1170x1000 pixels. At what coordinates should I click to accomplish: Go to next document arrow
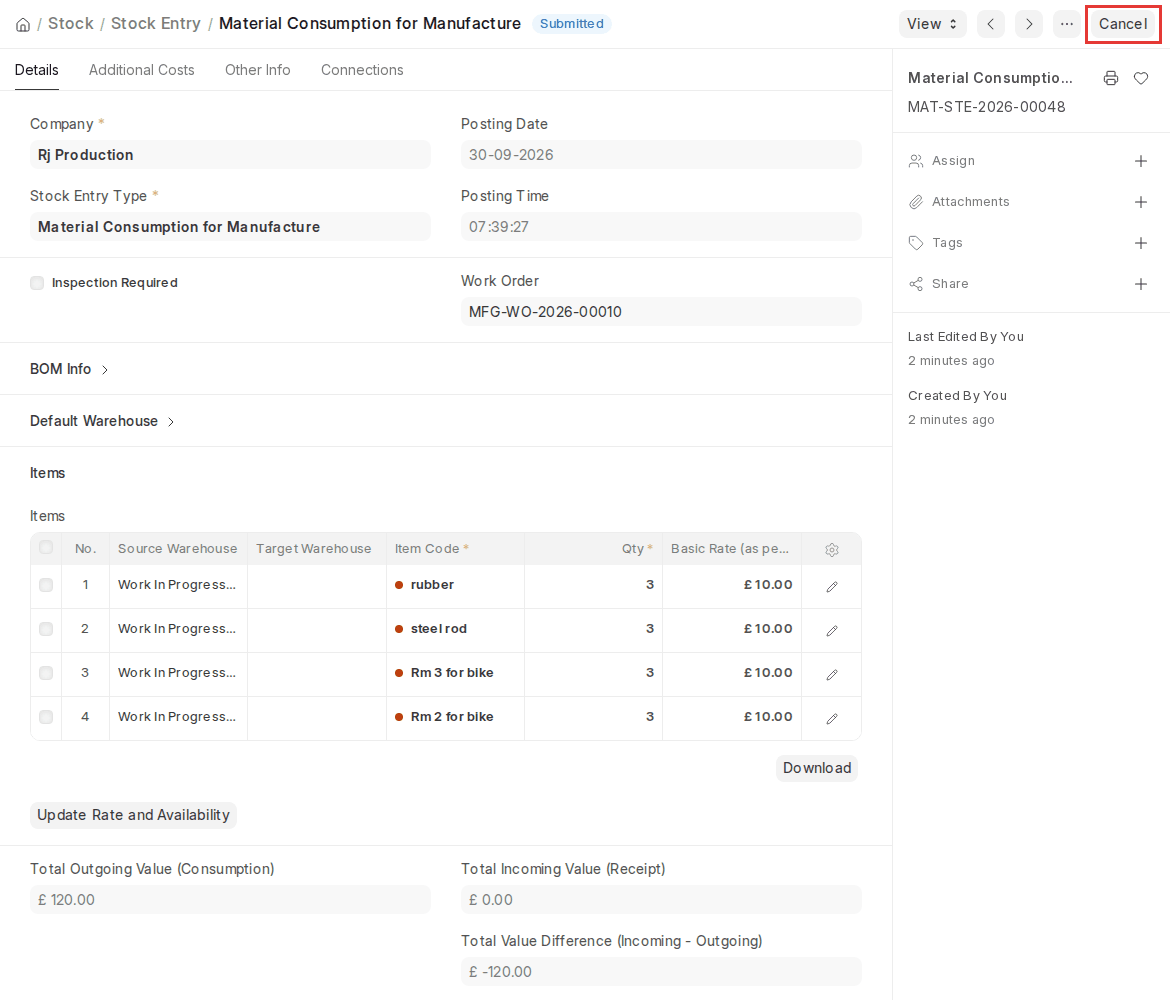point(1029,24)
